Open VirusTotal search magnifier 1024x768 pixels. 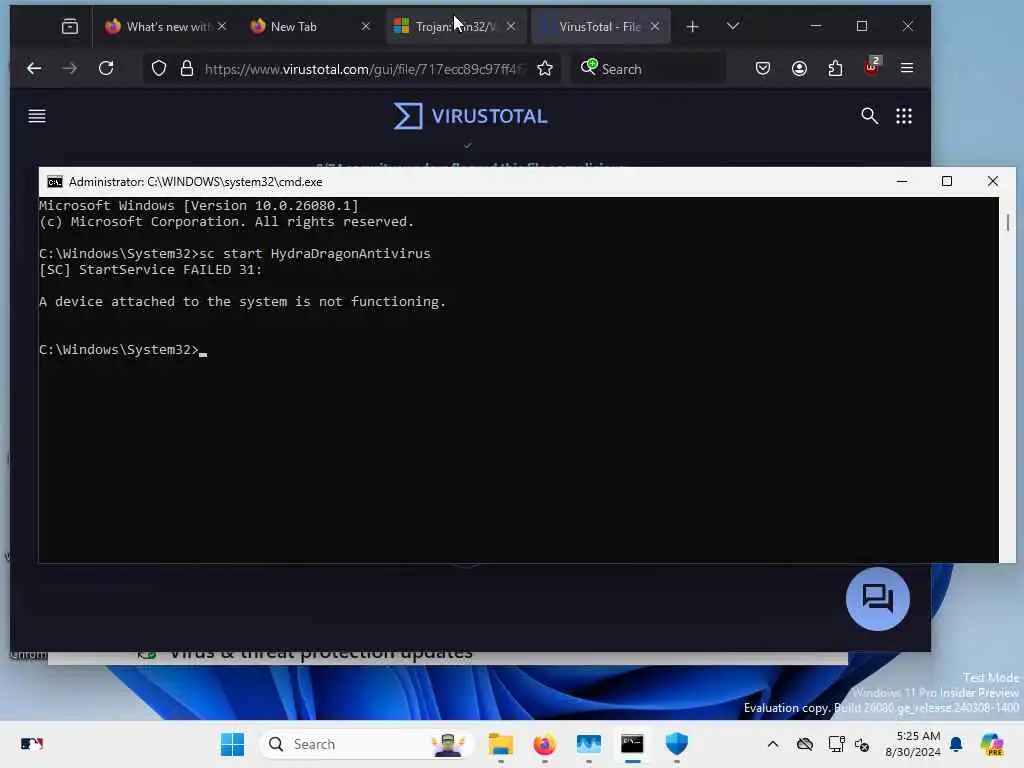tap(869, 116)
